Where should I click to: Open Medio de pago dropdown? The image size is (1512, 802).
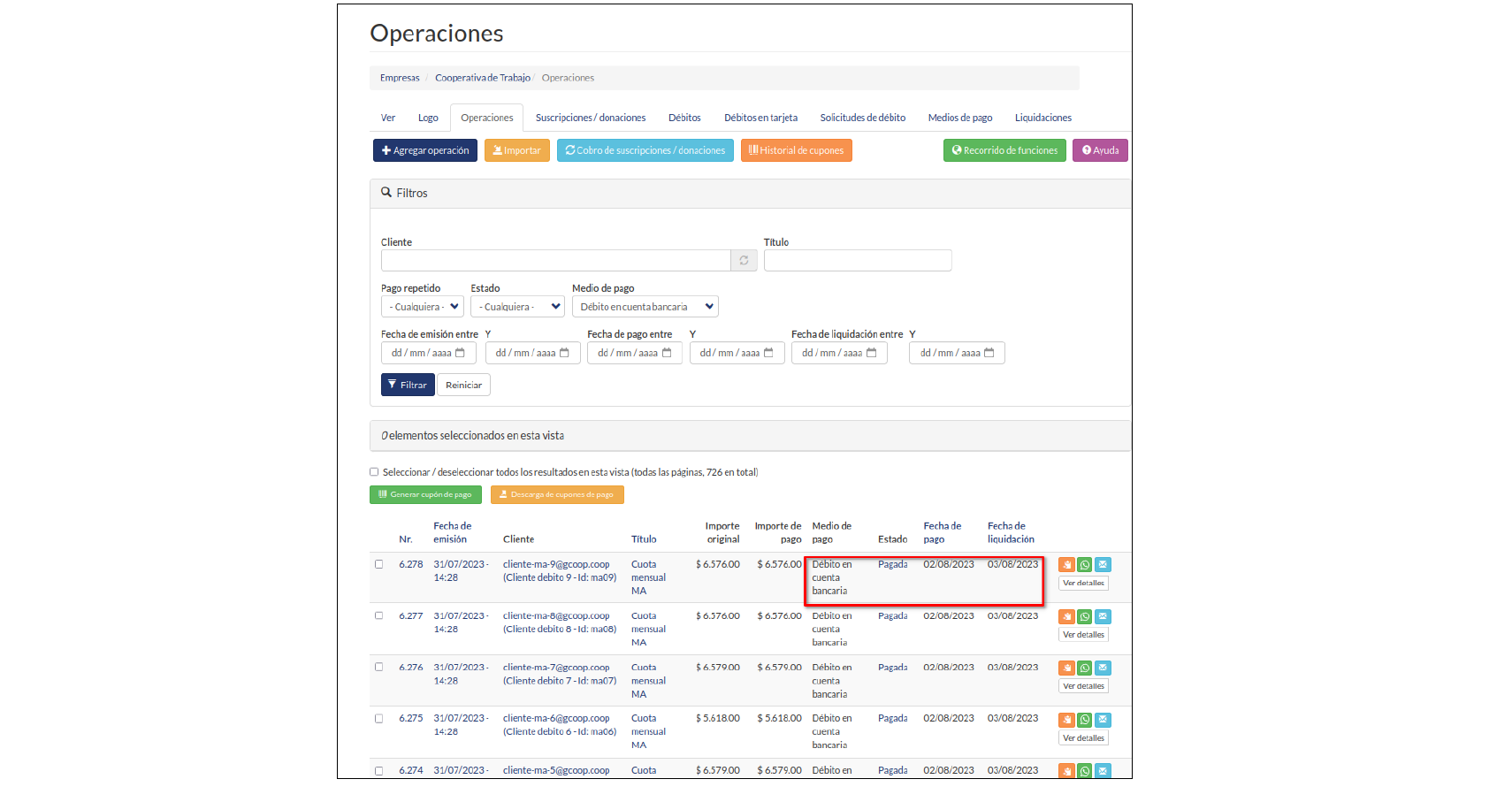click(x=645, y=307)
